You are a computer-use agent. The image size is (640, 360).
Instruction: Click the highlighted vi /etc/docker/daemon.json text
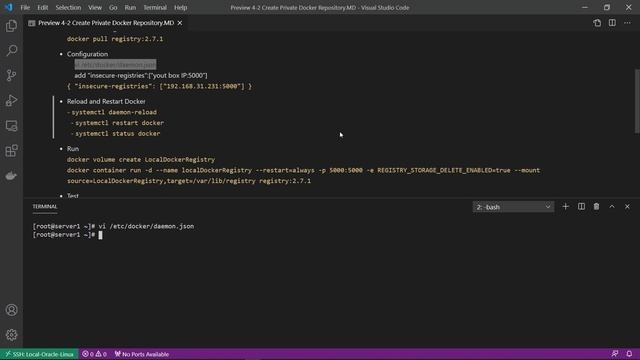click(115, 64)
